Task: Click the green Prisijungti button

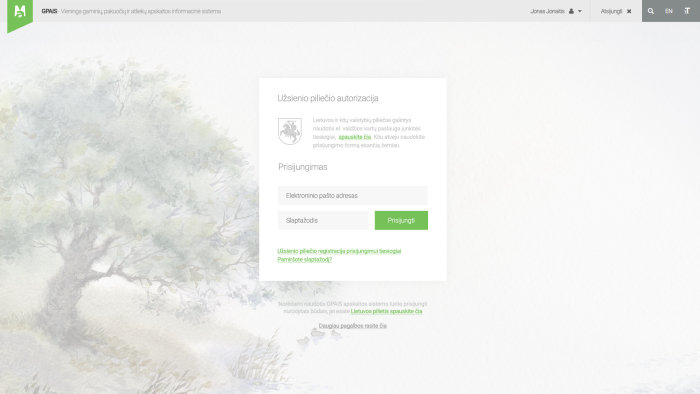Action: coord(401,220)
